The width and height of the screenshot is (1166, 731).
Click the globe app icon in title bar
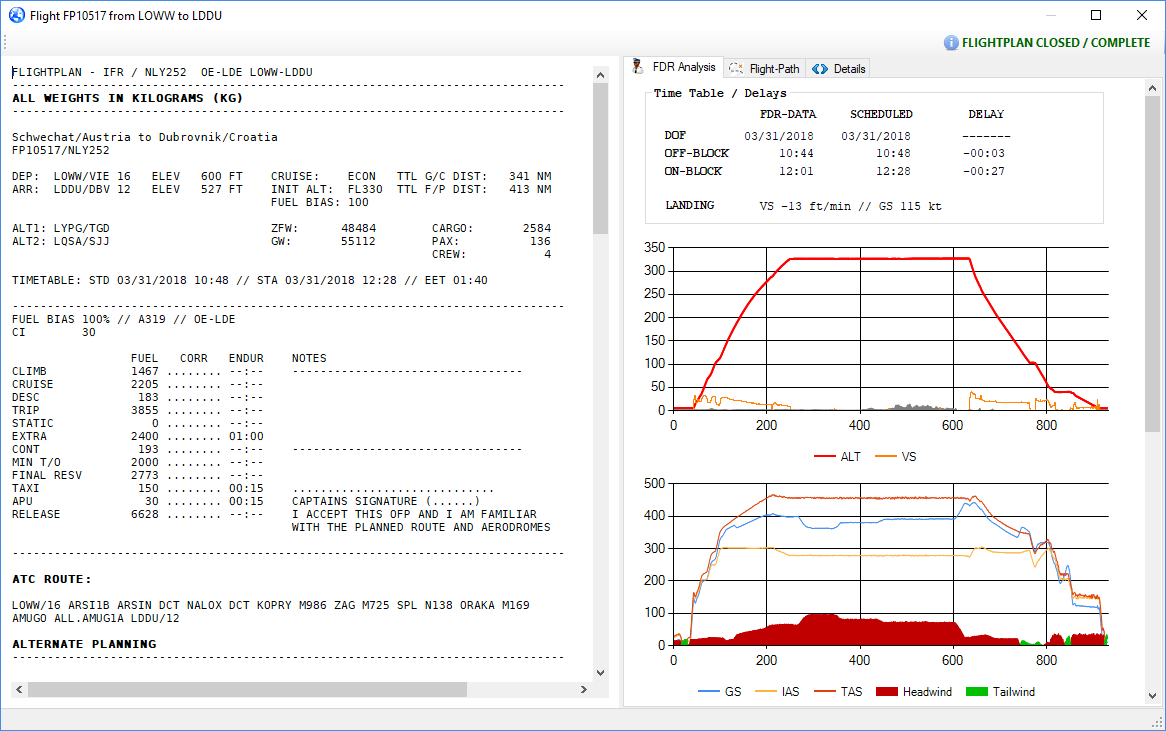click(x=16, y=15)
